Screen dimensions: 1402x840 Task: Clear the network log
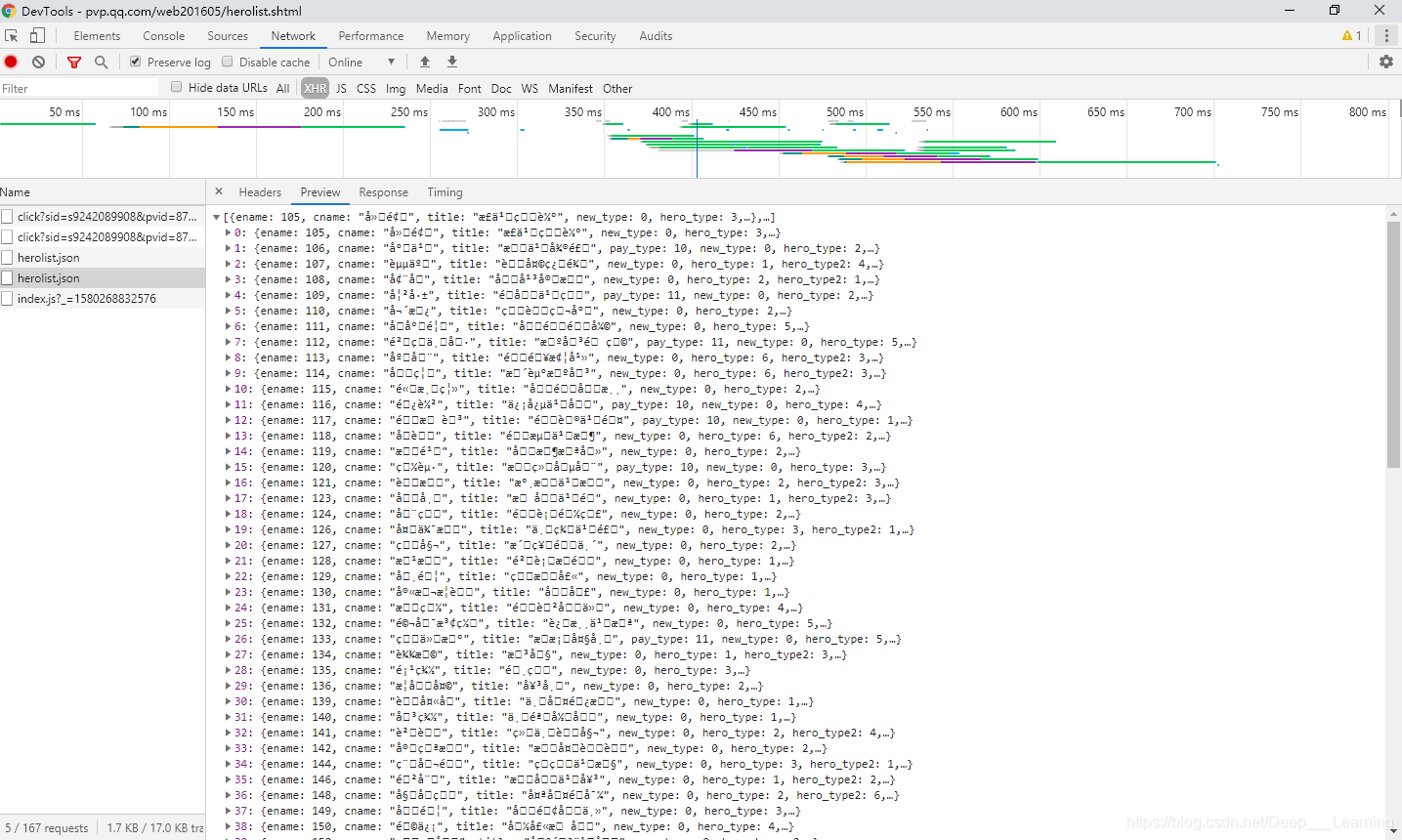(x=38, y=62)
